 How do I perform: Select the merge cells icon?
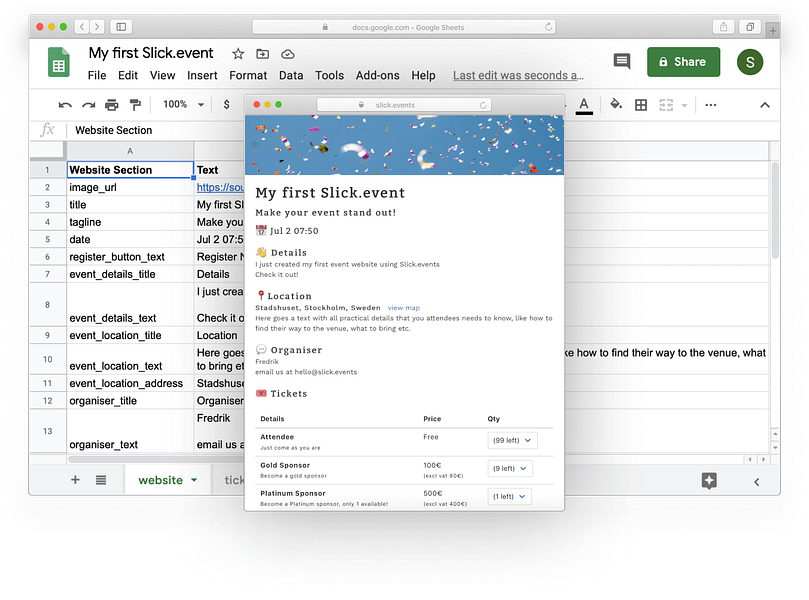point(666,105)
